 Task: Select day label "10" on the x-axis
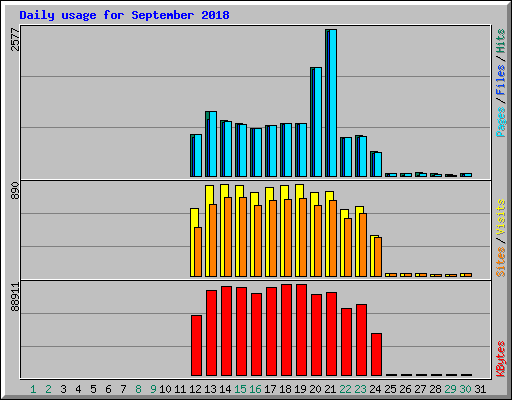coord(165,389)
